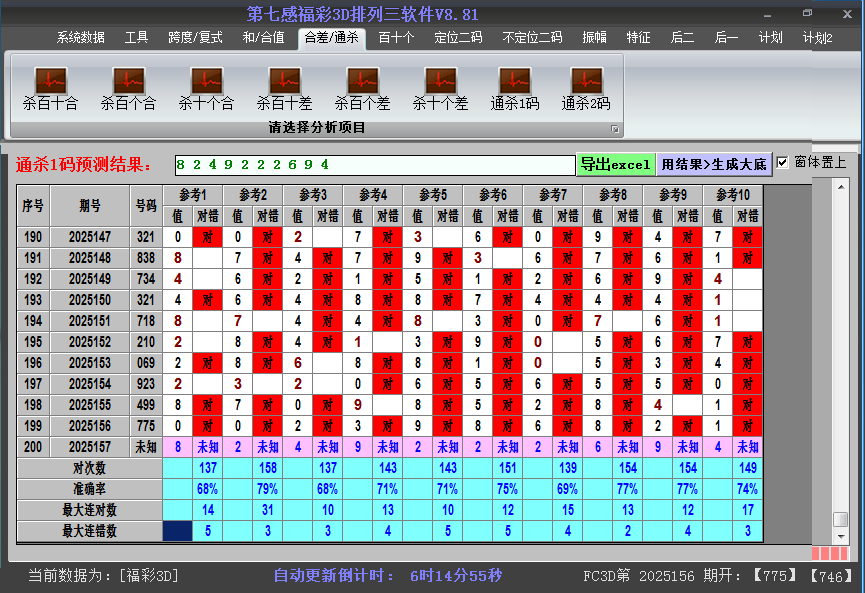The width and height of the screenshot is (865, 593).
Task: Select period cell 2025150
Action: pos(90,300)
